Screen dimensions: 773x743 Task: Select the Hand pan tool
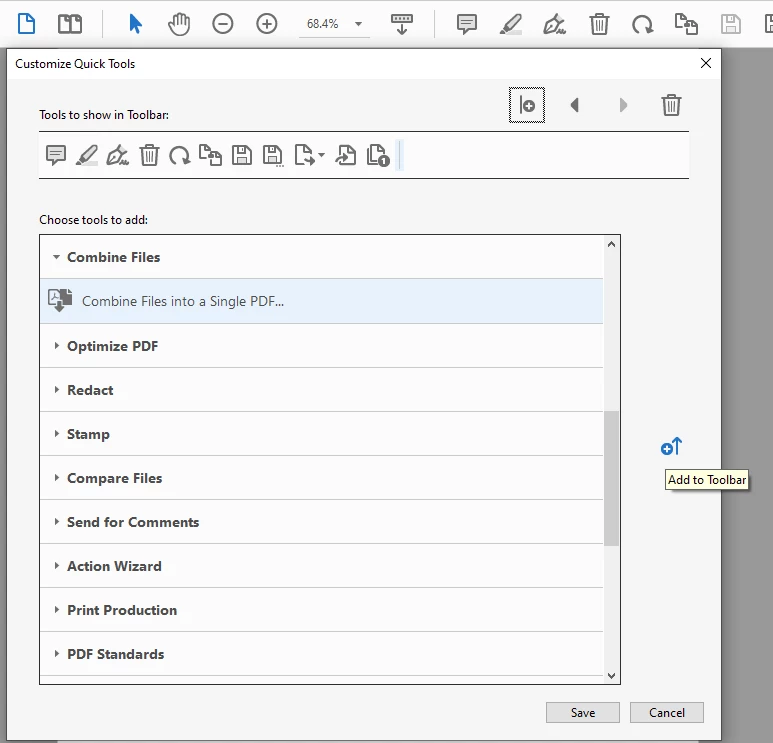[x=179, y=24]
